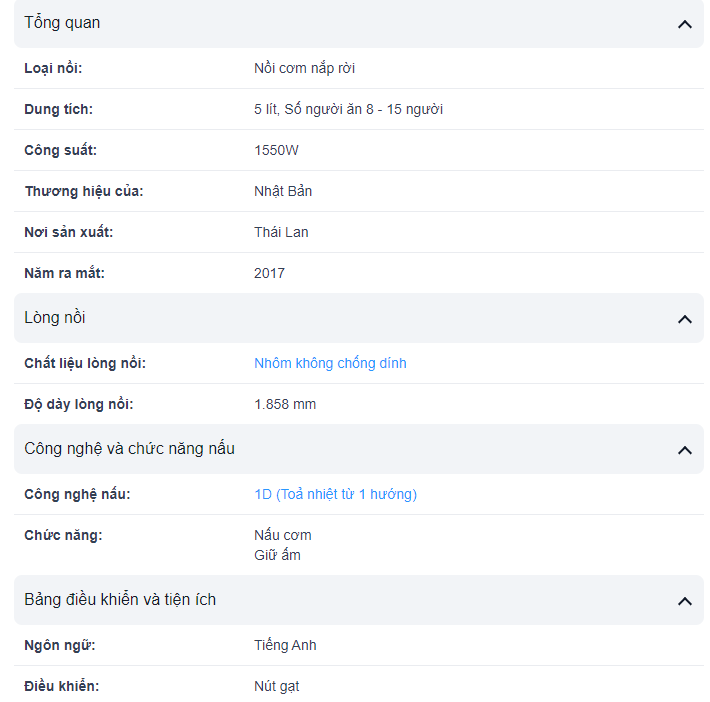Screen dimensions: 710x702
Task: Click the 1.858 mm thickness value
Action: 285,404
